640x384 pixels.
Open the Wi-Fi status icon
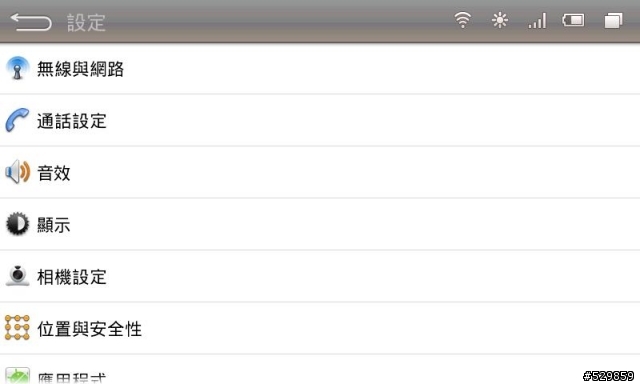click(x=462, y=20)
